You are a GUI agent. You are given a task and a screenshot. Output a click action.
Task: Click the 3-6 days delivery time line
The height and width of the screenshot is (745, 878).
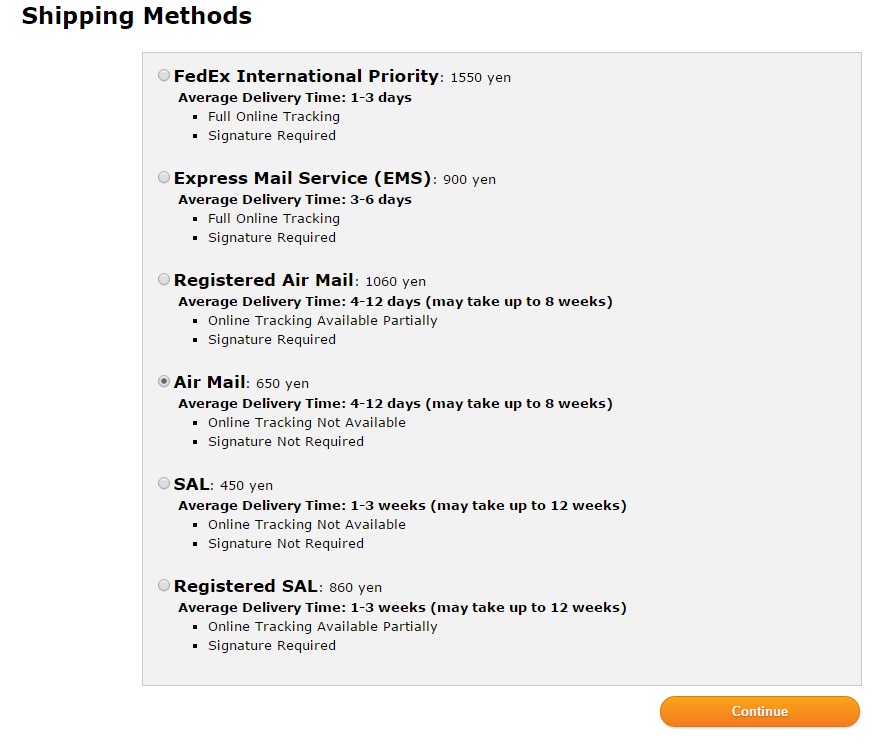pyautogui.click(x=295, y=200)
